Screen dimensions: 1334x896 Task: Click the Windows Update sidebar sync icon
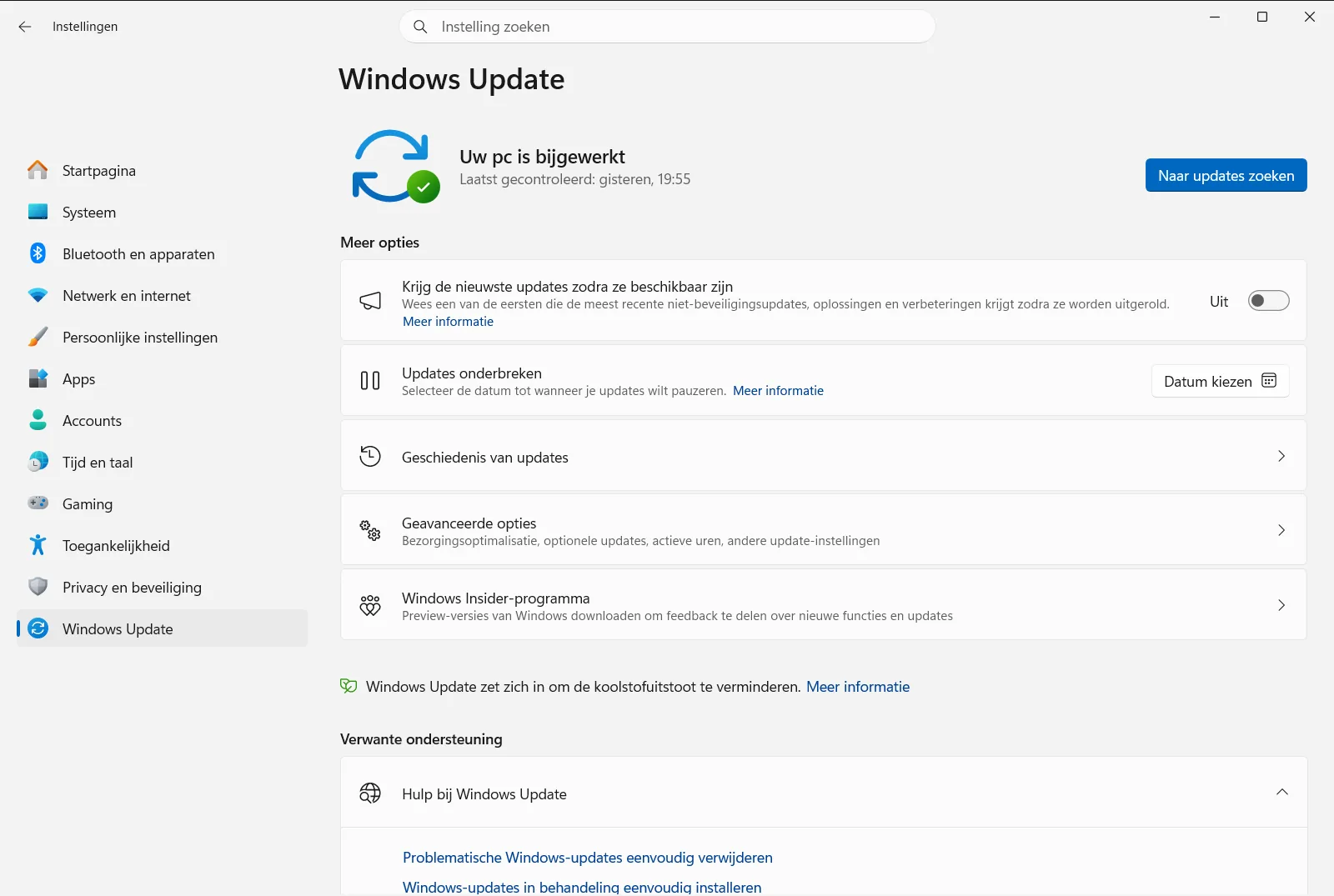(38, 628)
